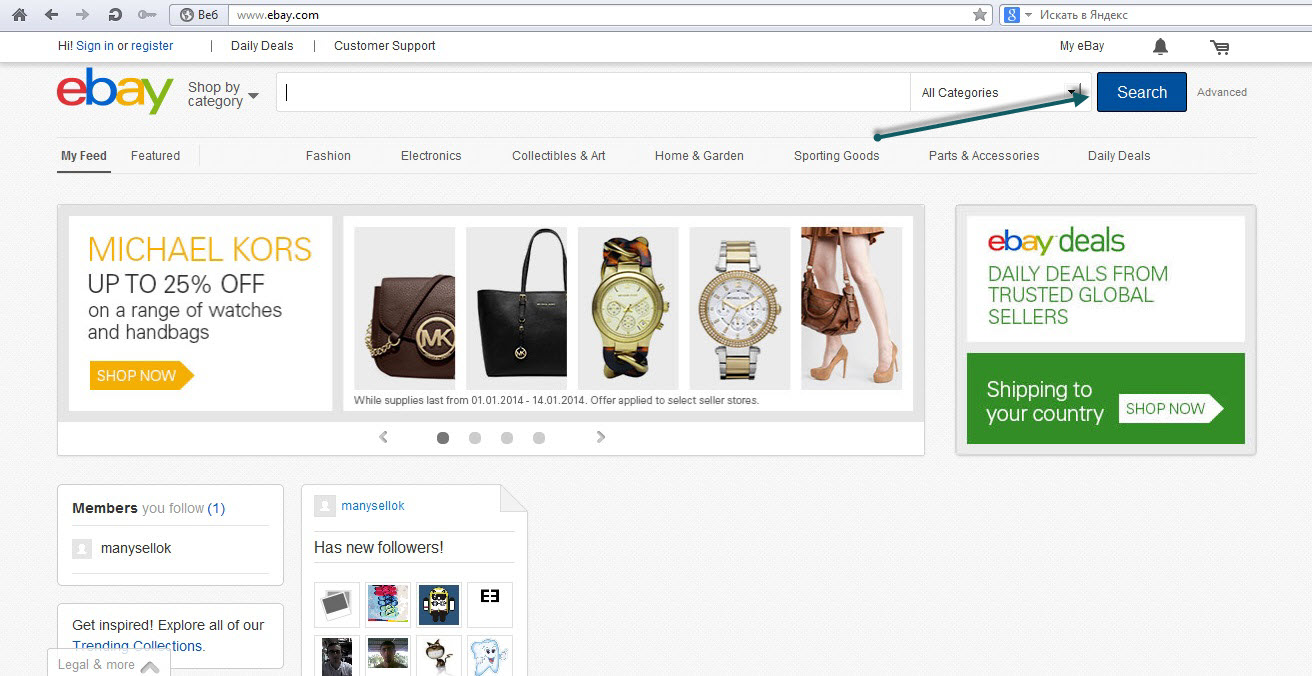Screen dimensions: 1312x676
Task: Click manysellok name in Members you follow
Action: (x=136, y=549)
